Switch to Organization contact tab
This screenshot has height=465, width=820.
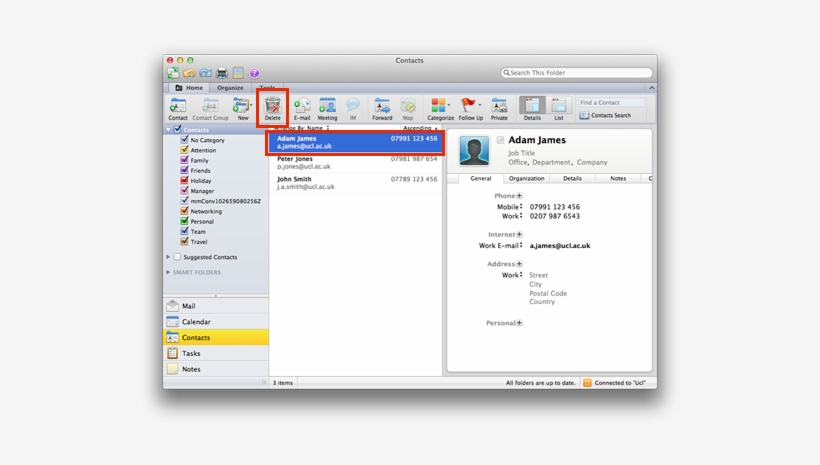tap(527, 178)
